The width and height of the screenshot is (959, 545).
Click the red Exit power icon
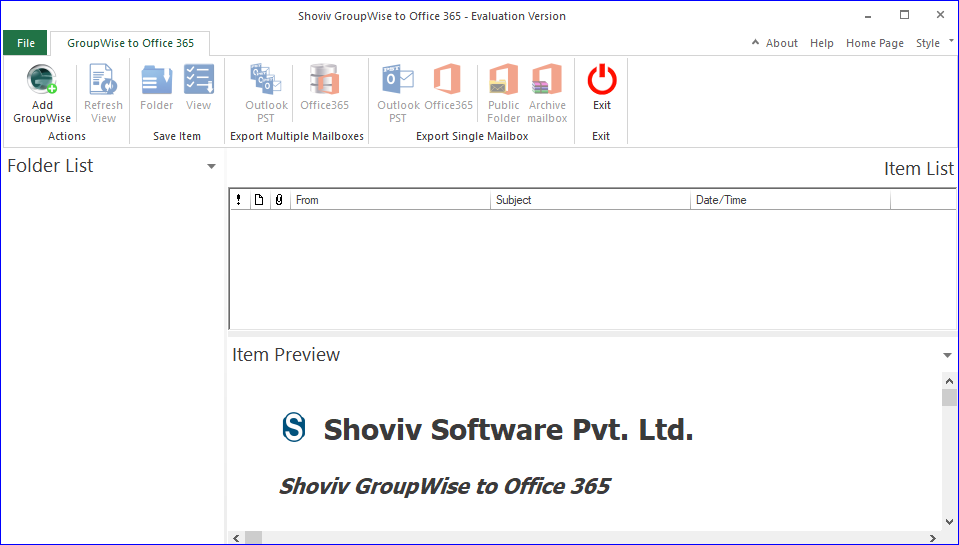602,80
